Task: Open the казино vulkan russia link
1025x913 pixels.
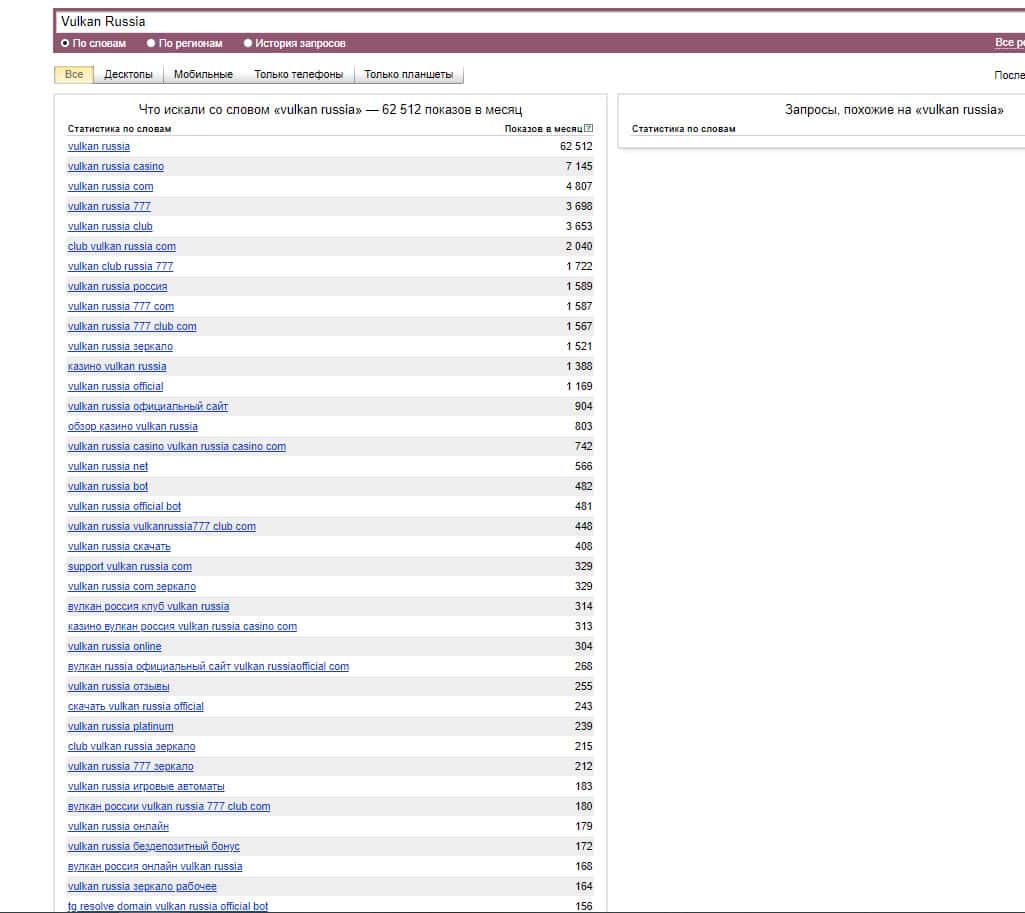Action: 117,366
